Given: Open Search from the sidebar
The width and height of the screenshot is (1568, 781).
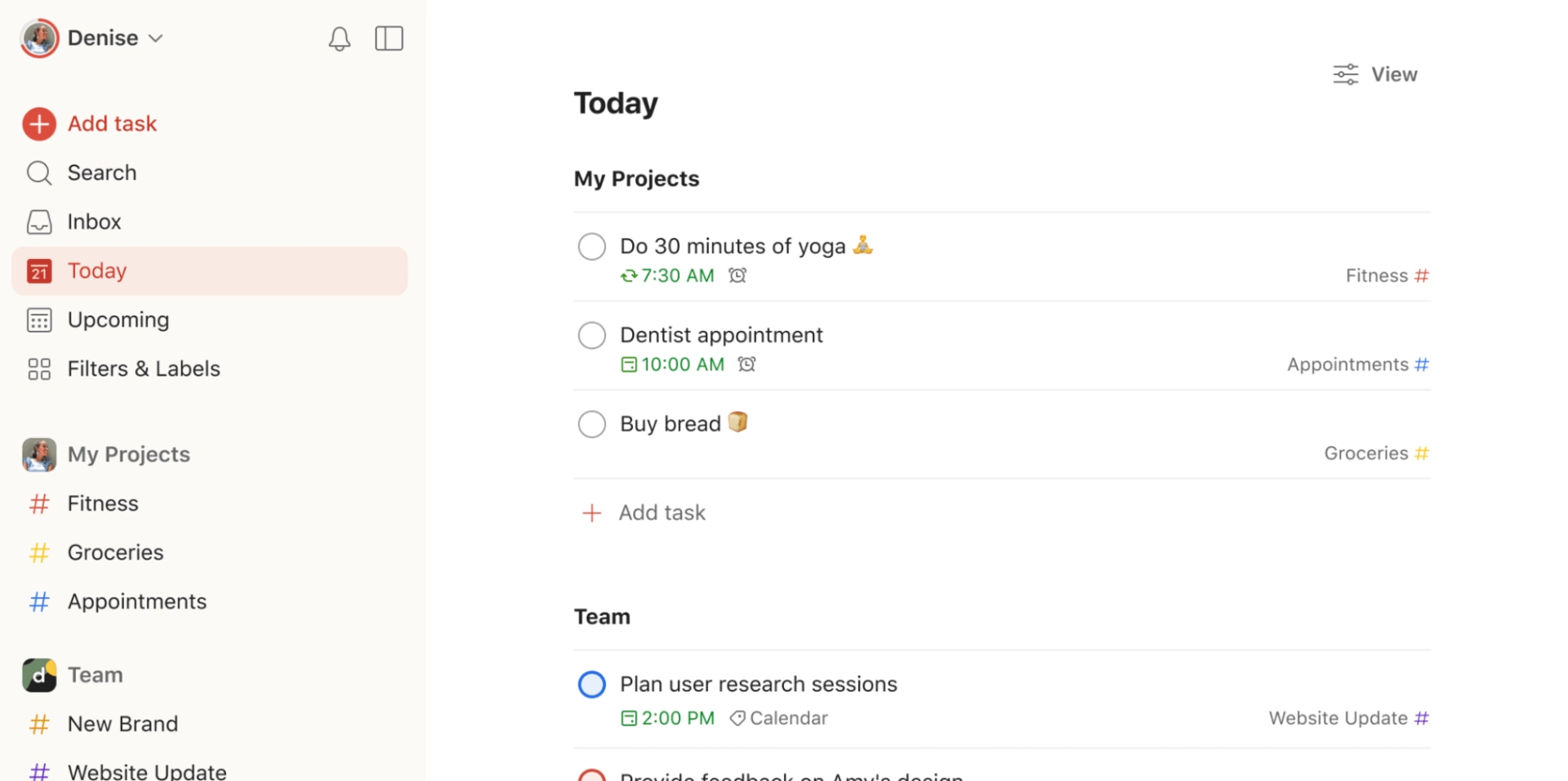Looking at the screenshot, I should (x=100, y=172).
